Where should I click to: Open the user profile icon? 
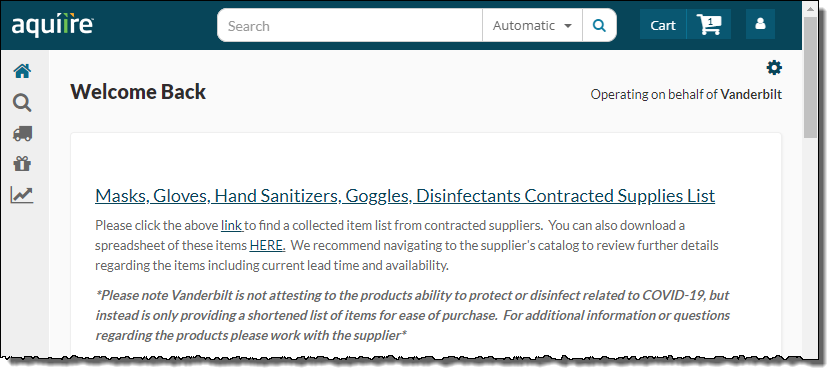[760, 24]
